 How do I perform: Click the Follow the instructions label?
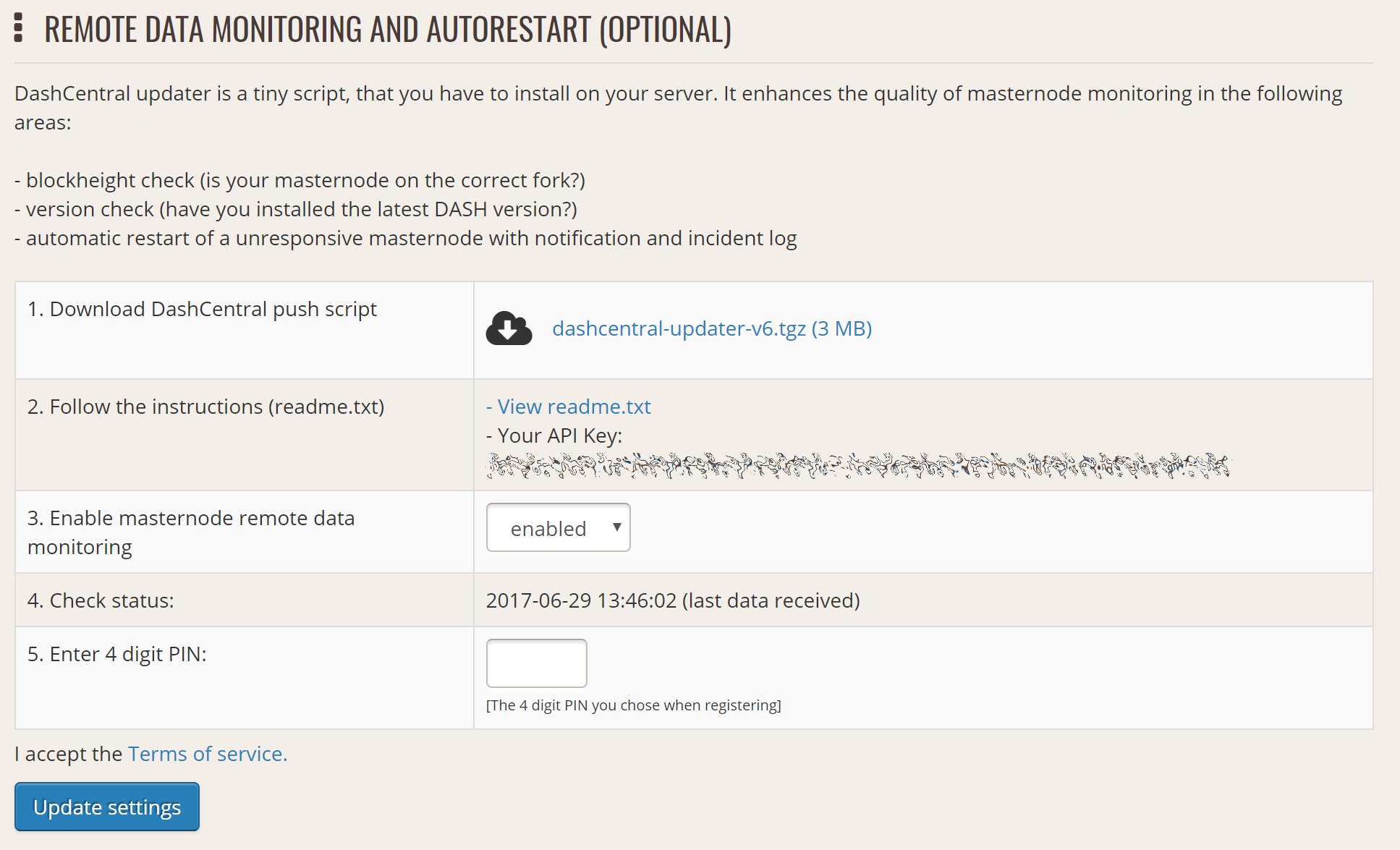[x=205, y=407]
